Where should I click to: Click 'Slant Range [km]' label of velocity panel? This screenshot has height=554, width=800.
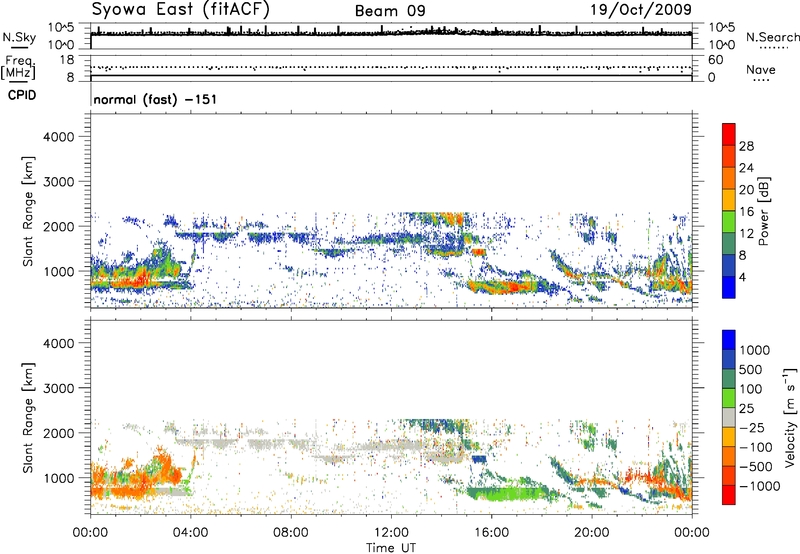point(28,418)
